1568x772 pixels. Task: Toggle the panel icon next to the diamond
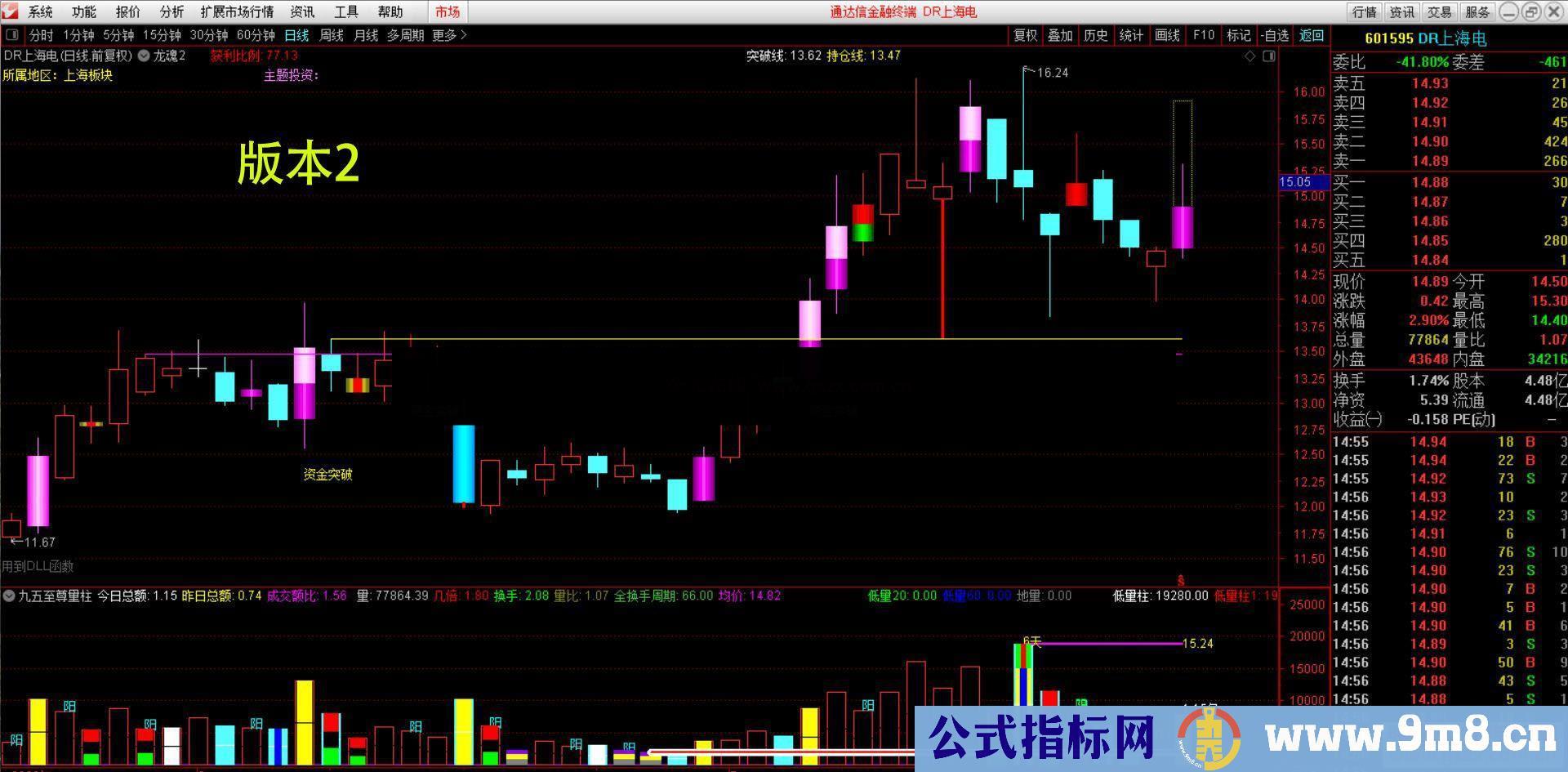(x=1268, y=56)
